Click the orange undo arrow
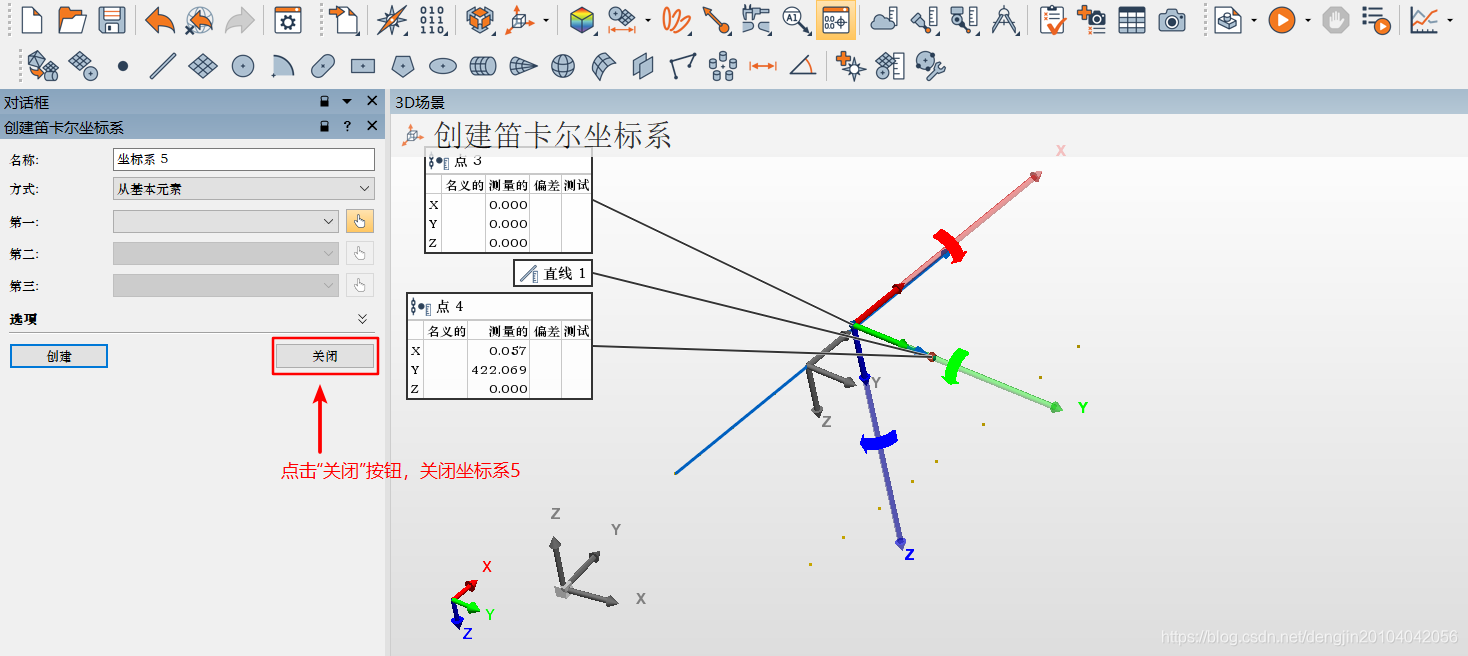 [159, 19]
